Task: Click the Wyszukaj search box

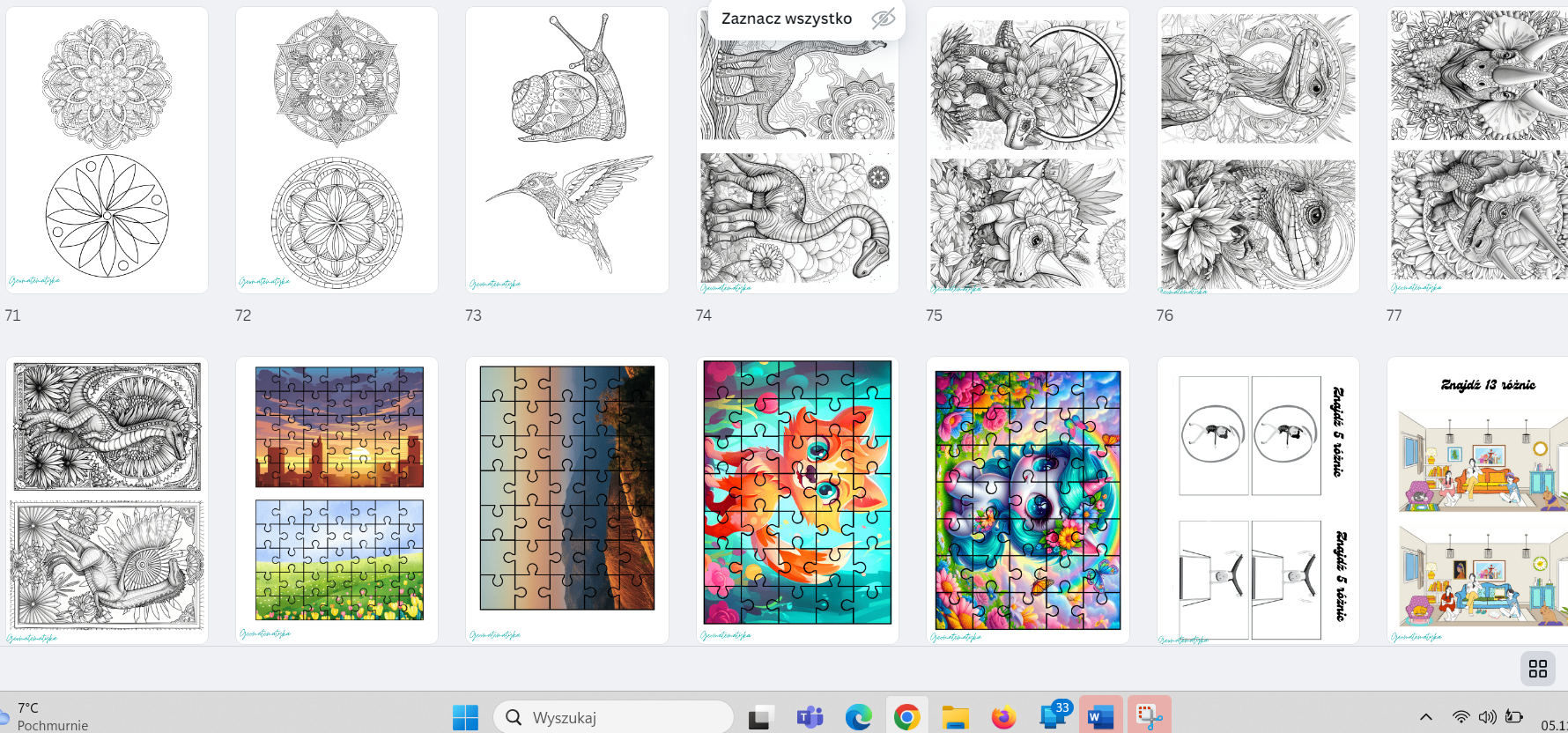Action: click(613, 717)
